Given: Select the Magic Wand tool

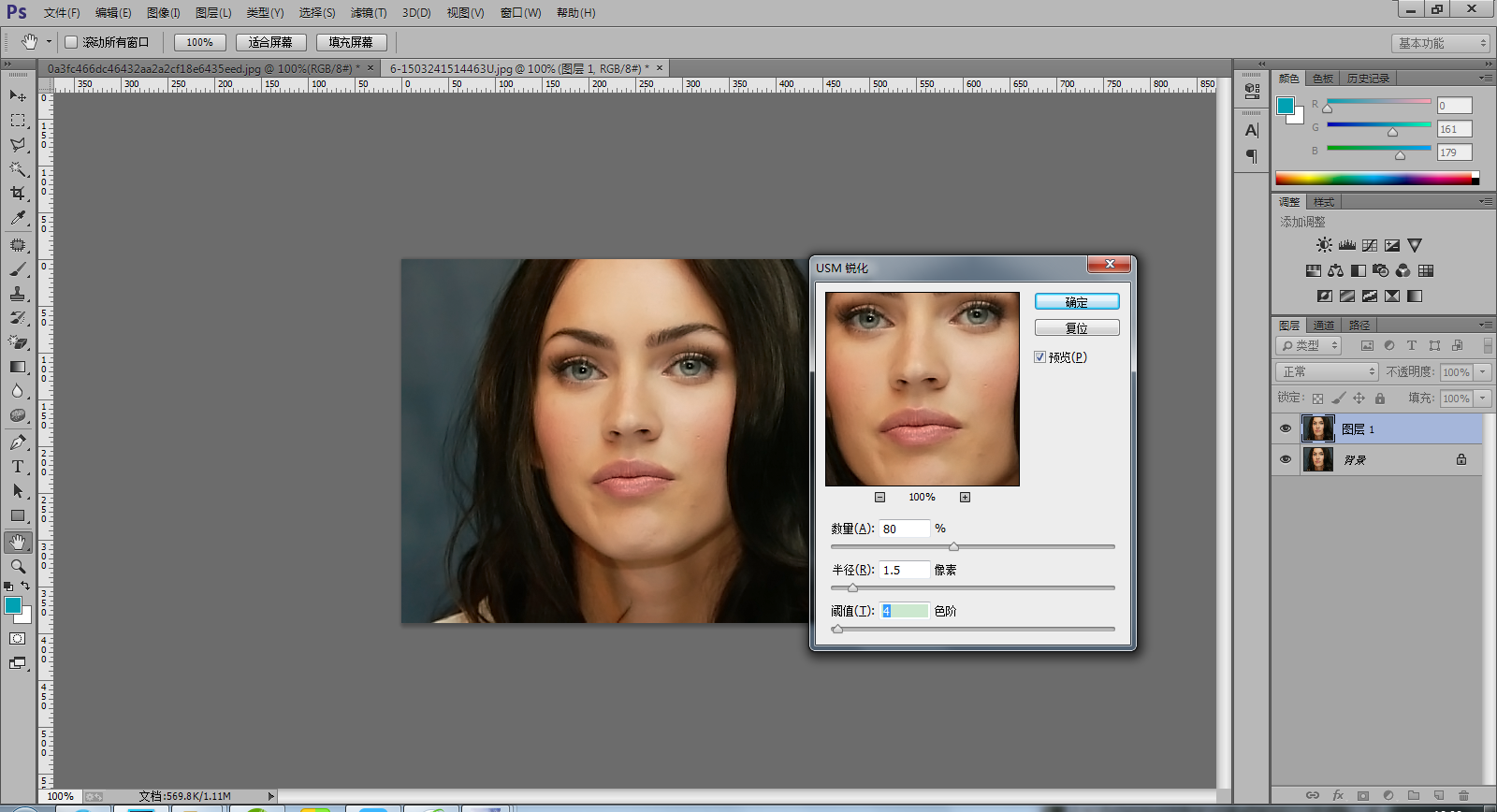Looking at the screenshot, I should coord(18,169).
